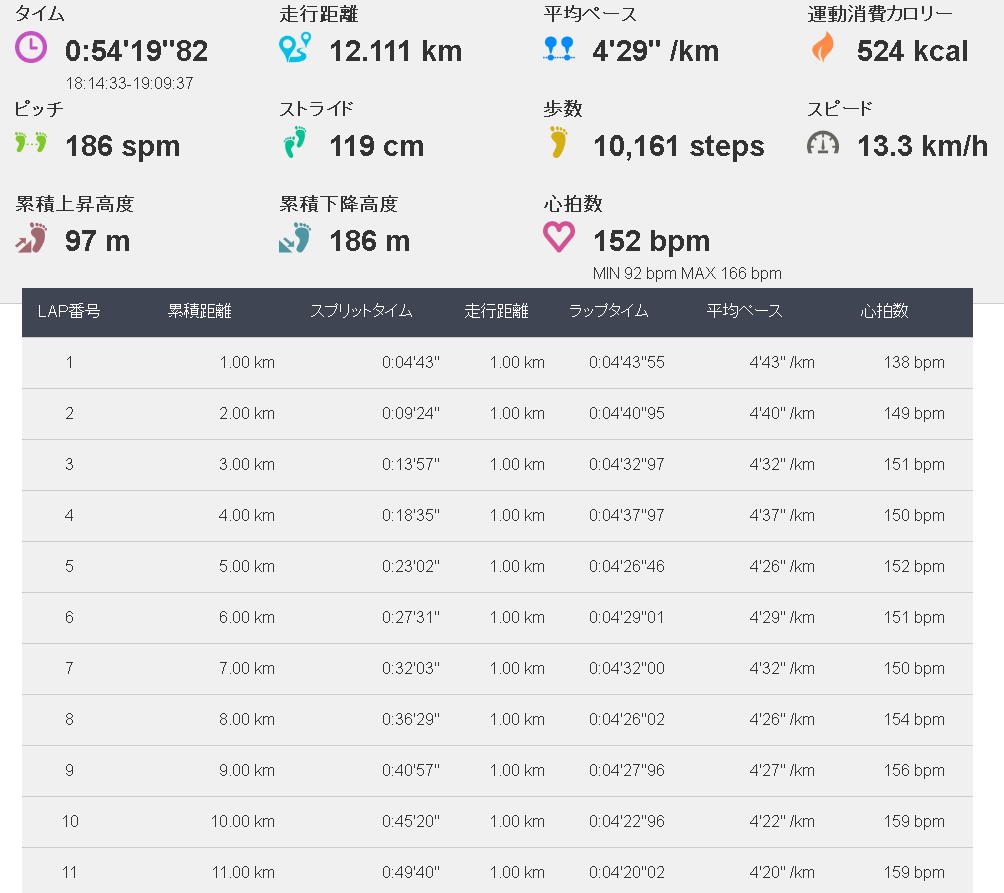Click the 12.111 km distance value
This screenshot has width=1004, height=893.
(396, 51)
